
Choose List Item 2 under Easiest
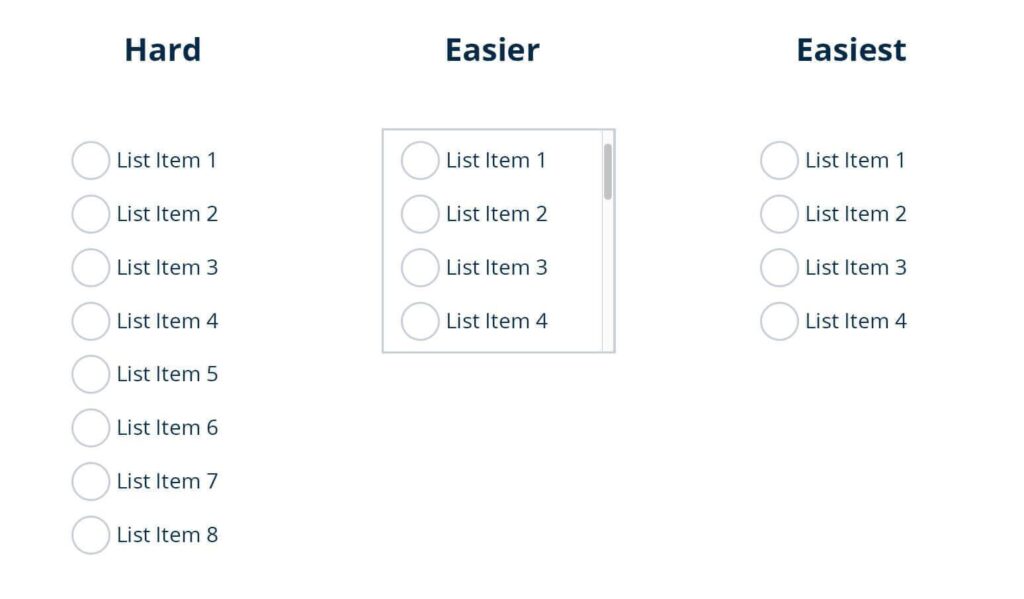[x=778, y=214]
